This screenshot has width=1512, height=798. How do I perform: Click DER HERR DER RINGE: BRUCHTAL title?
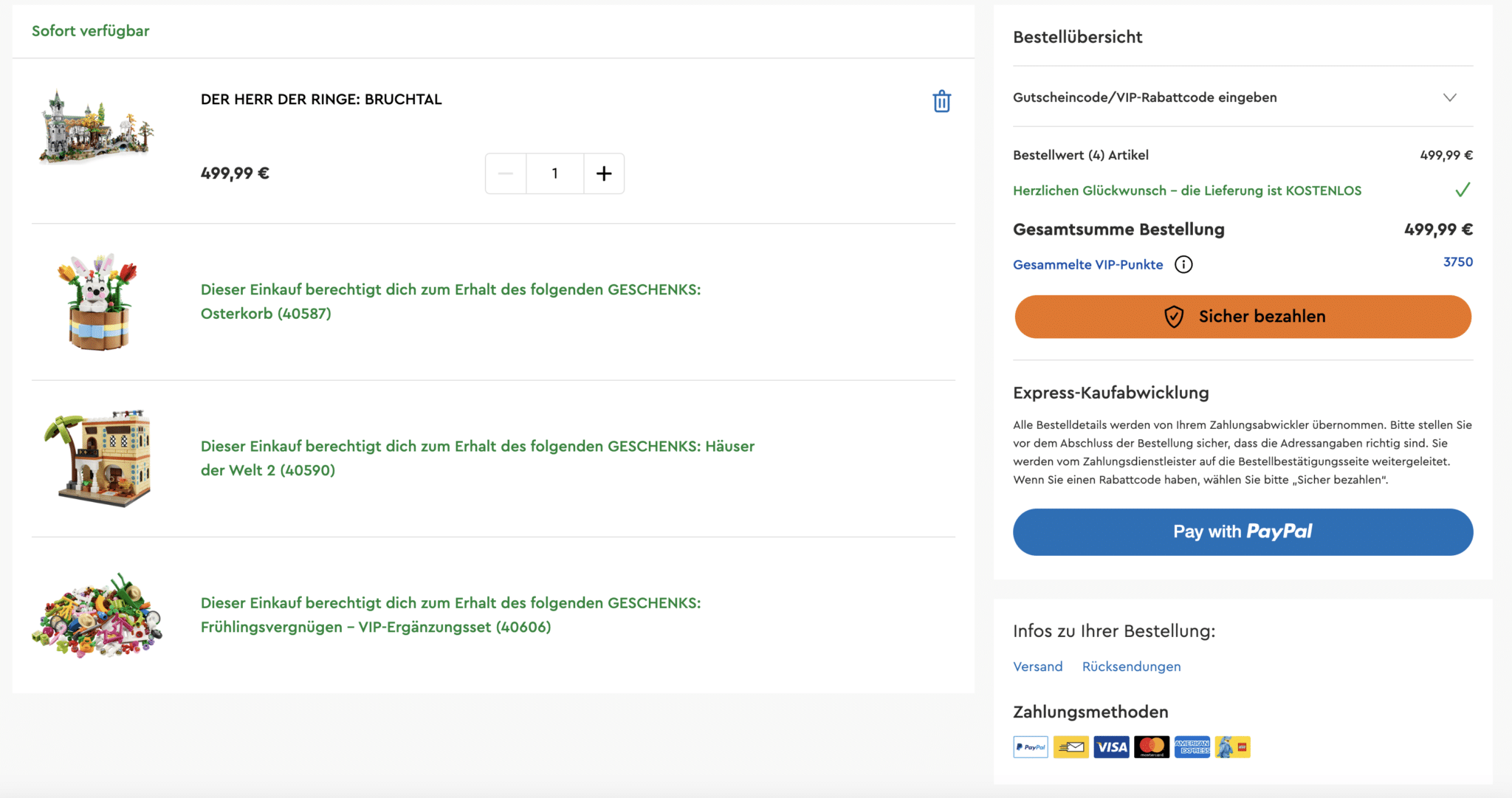pos(321,99)
